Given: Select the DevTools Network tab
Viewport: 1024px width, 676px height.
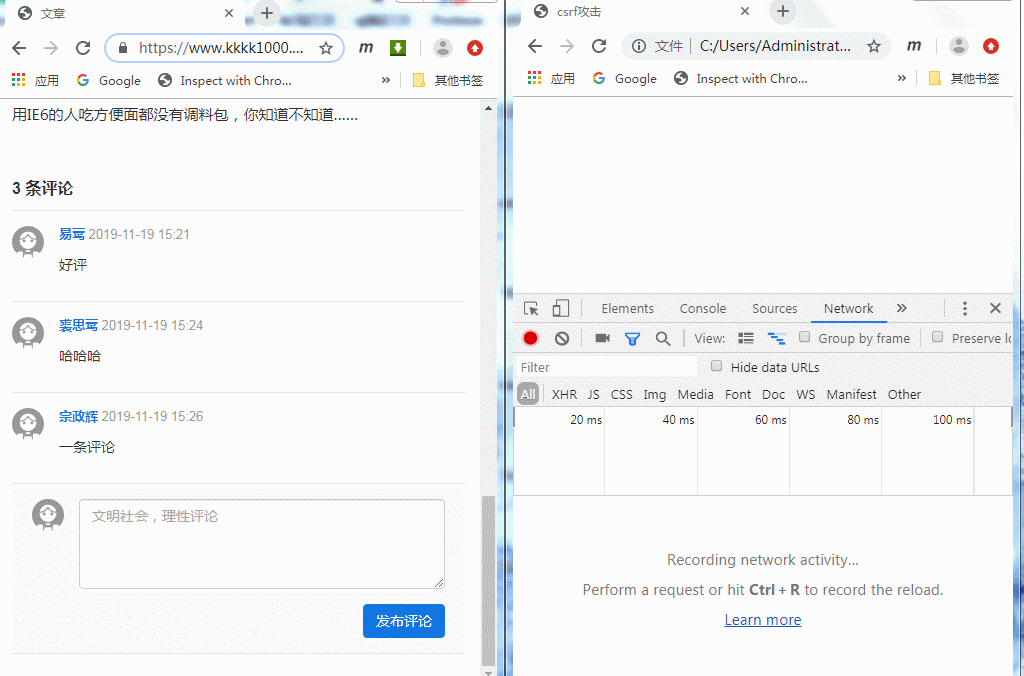Looking at the screenshot, I should 848,308.
